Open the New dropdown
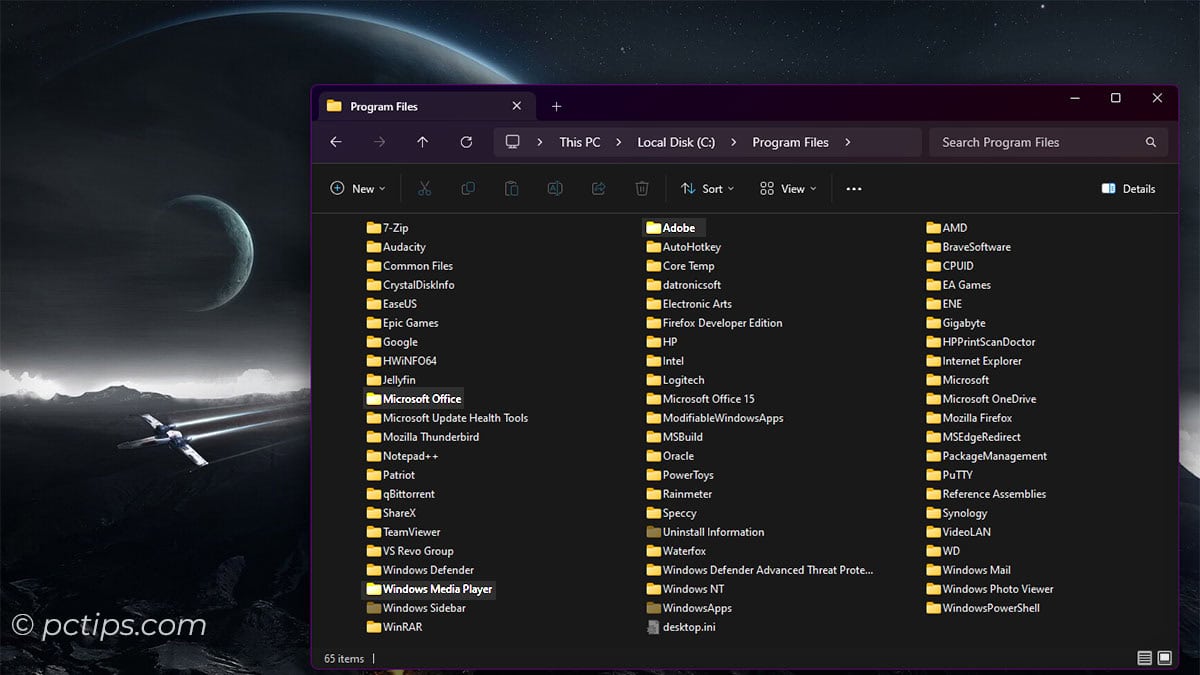 (358, 188)
